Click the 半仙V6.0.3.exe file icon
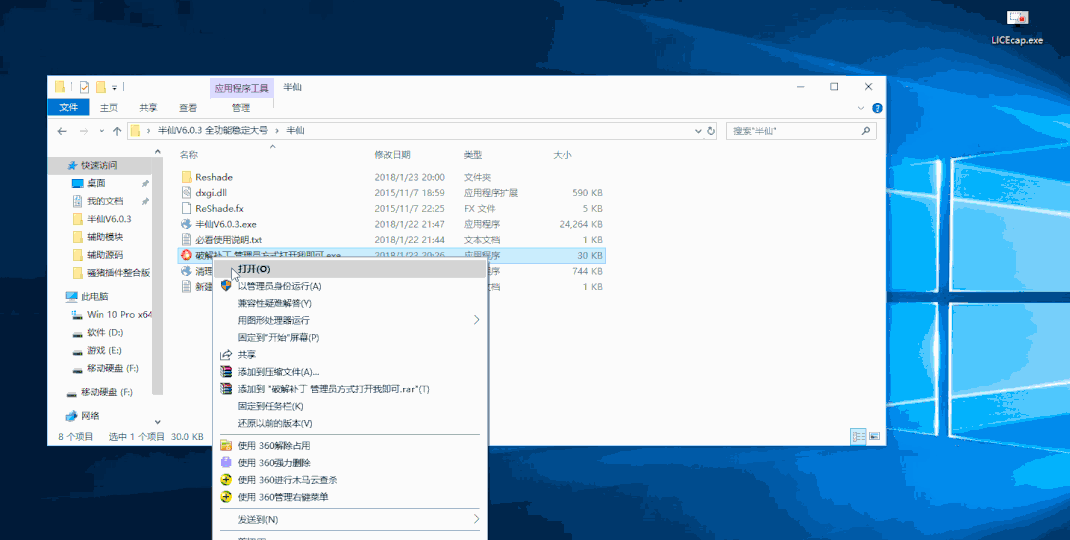 [x=186, y=224]
